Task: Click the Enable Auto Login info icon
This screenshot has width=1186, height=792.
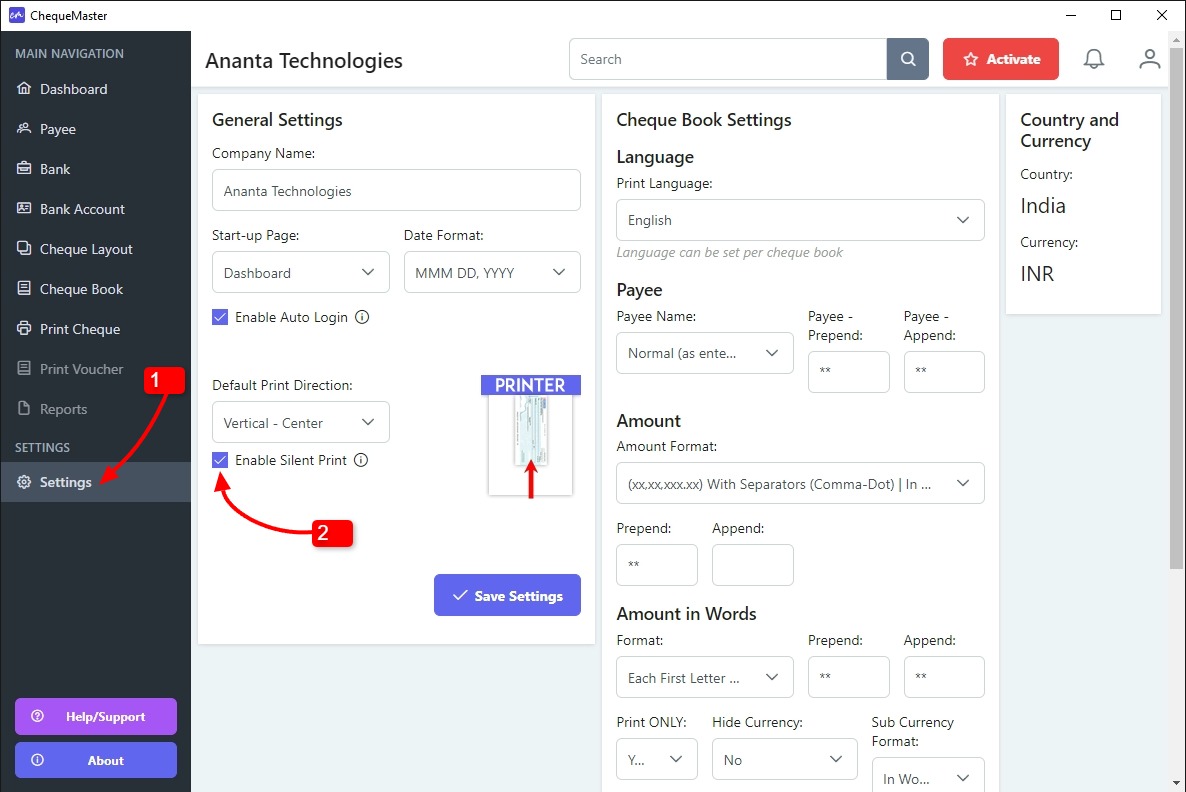Action: click(362, 317)
